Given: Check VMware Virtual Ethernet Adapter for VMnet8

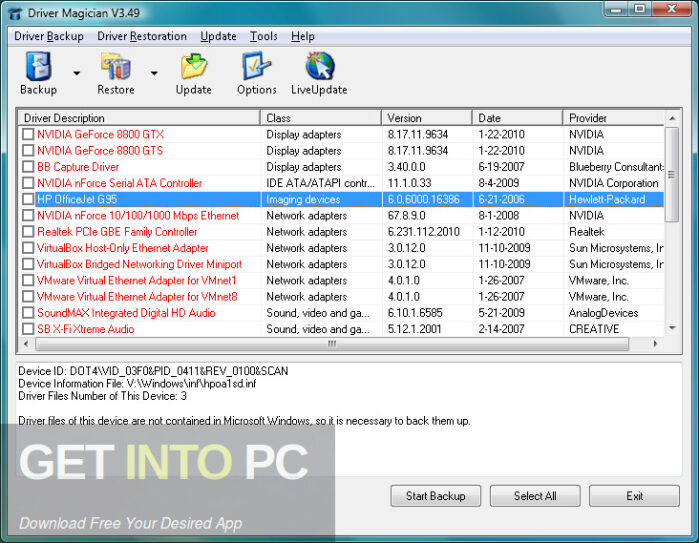Looking at the screenshot, I should tap(28, 296).
